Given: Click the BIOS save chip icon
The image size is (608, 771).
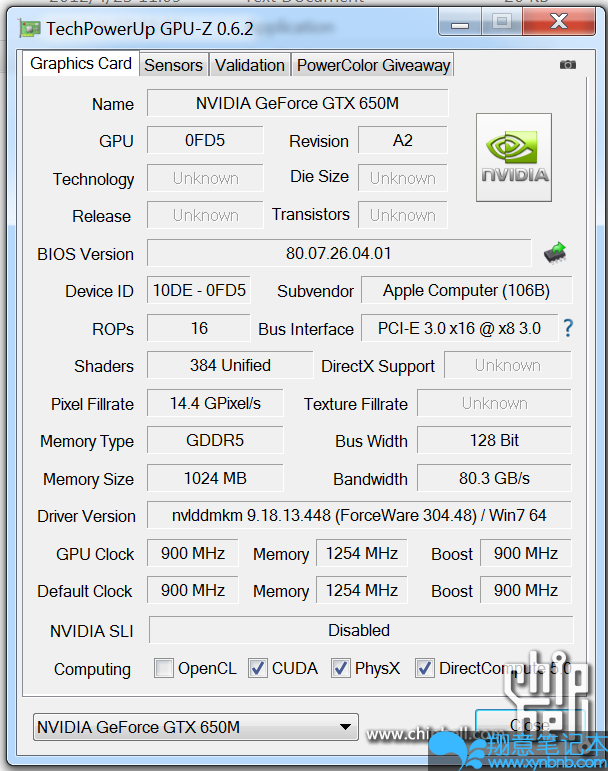Looking at the screenshot, I should (x=555, y=253).
